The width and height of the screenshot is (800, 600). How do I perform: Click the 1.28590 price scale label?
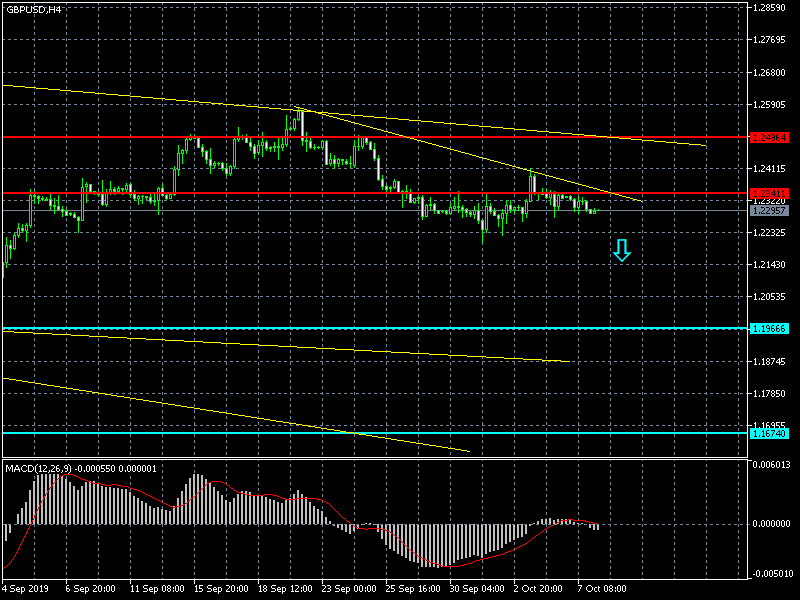pyautogui.click(x=773, y=8)
